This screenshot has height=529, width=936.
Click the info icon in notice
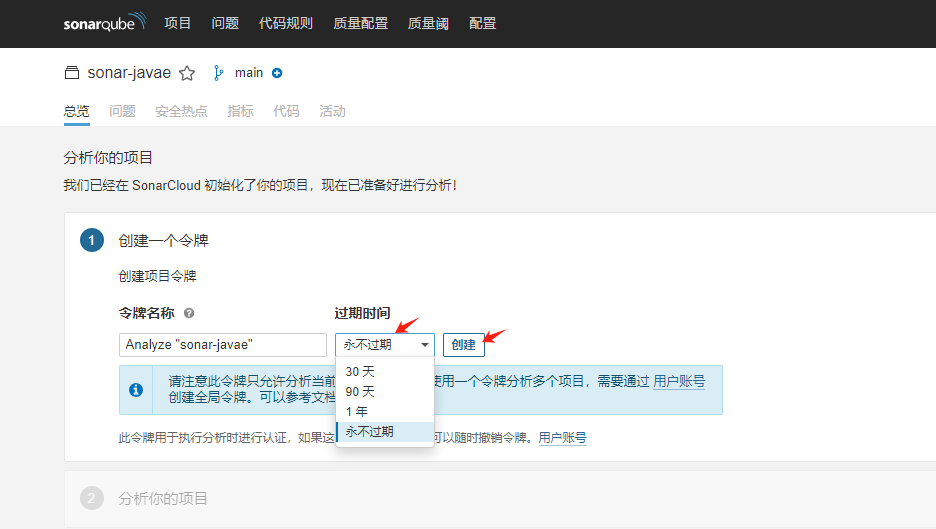pyautogui.click(x=136, y=390)
